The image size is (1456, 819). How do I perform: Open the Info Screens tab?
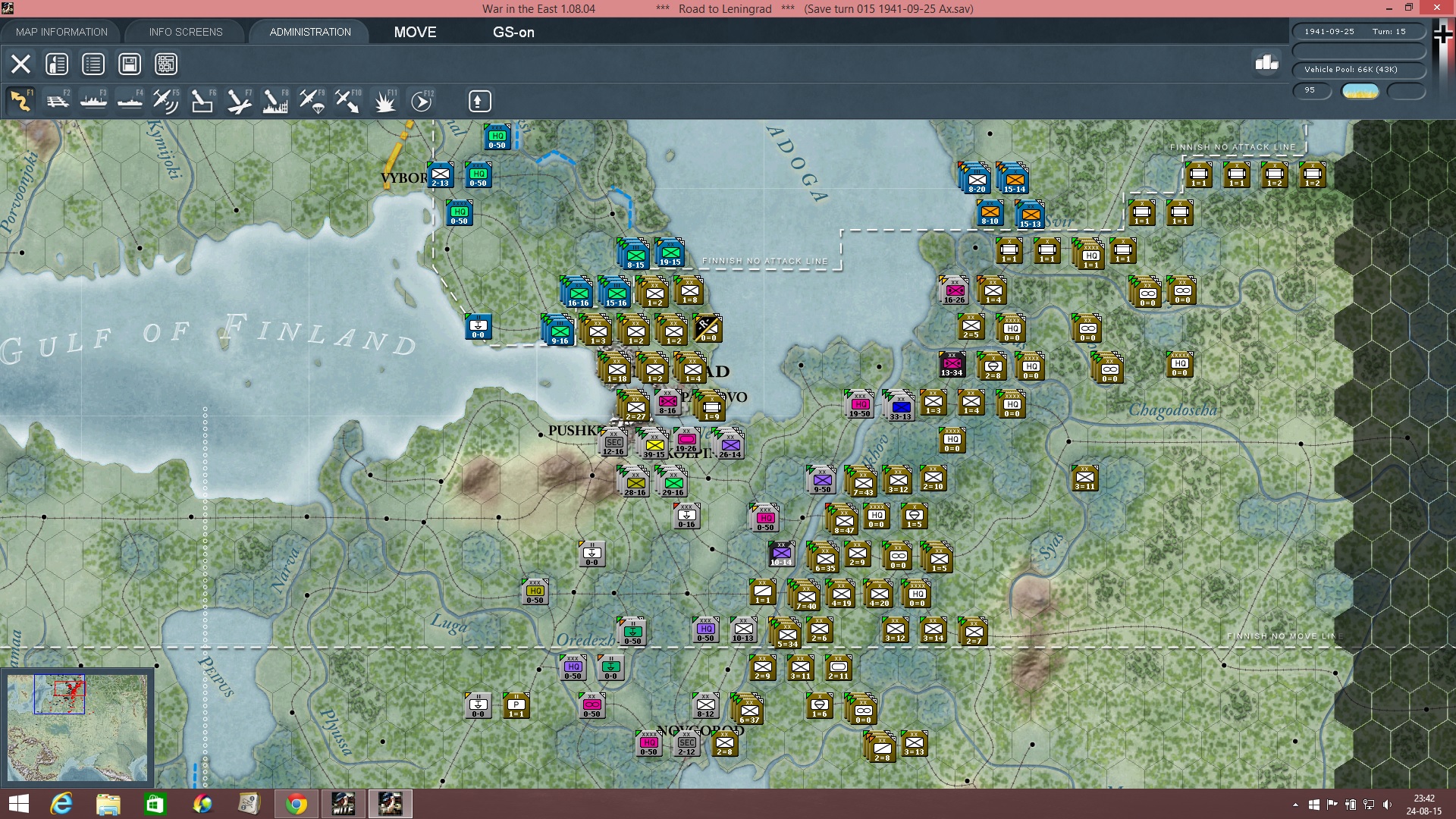coord(186,32)
